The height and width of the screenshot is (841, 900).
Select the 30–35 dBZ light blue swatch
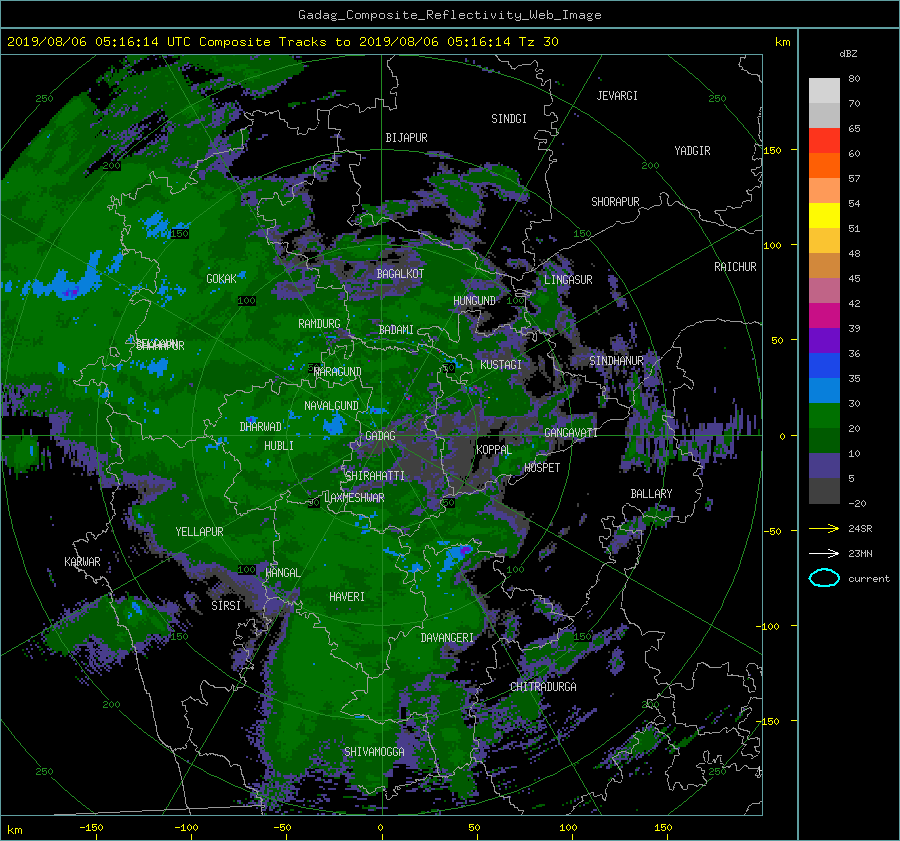[824, 390]
